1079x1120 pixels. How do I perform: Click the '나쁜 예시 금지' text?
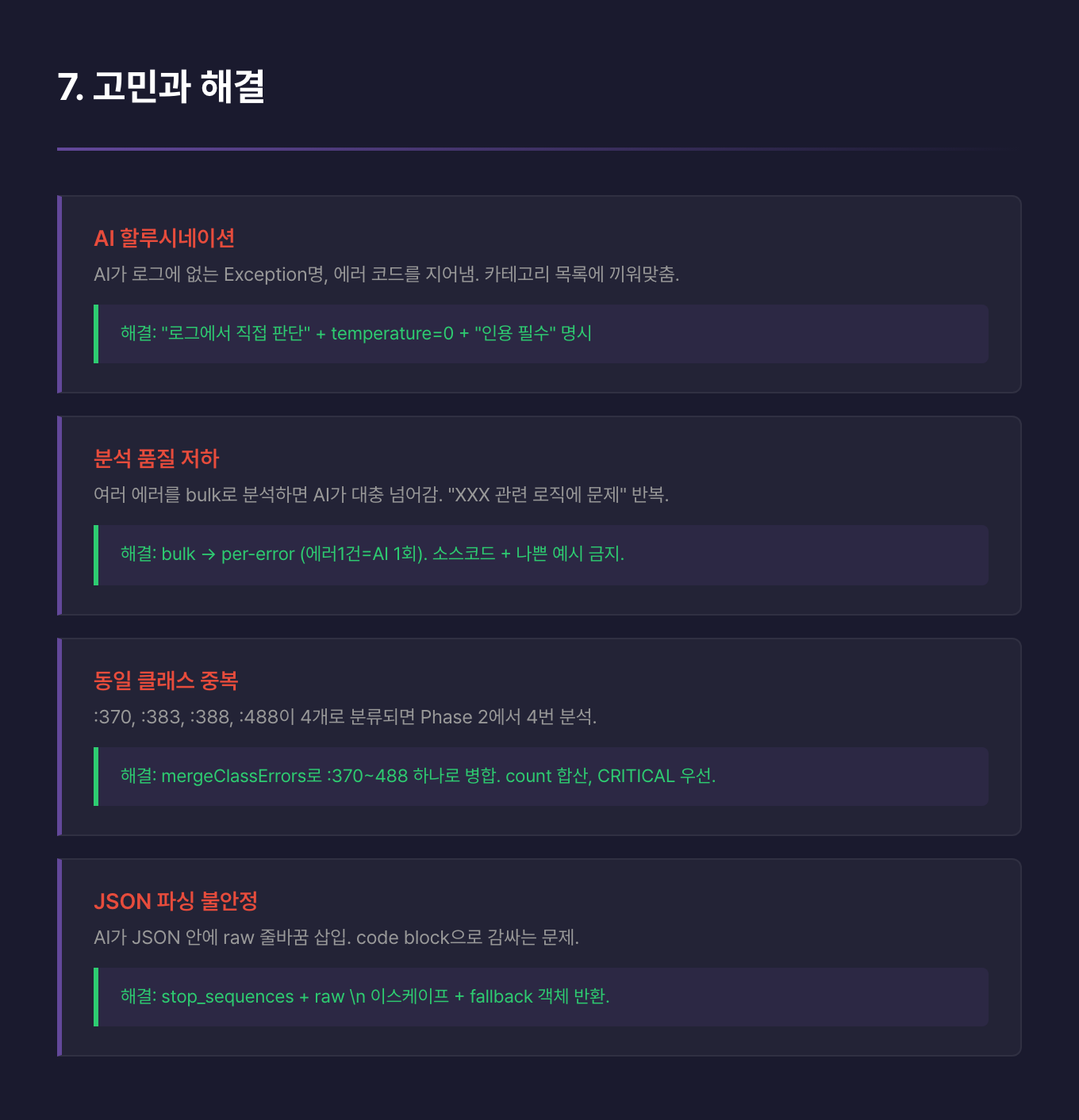(x=570, y=554)
